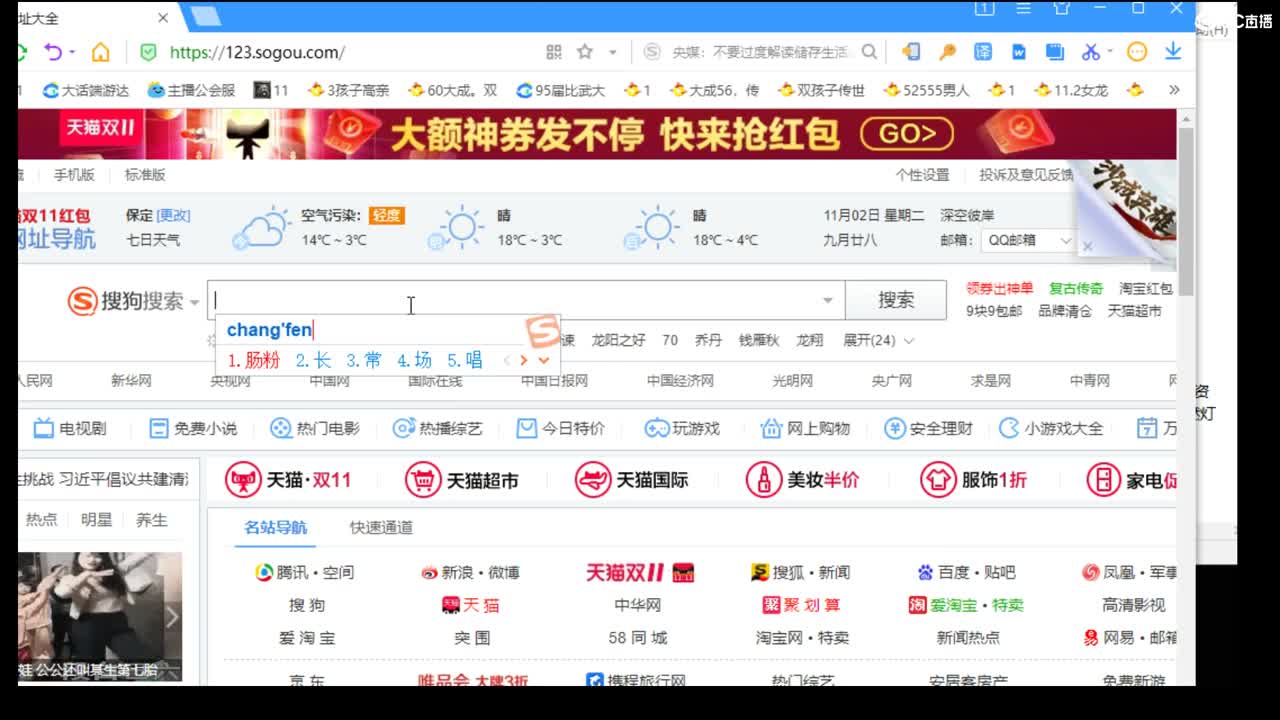Open the 安全理财 finance icon link

[x=928, y=428]
